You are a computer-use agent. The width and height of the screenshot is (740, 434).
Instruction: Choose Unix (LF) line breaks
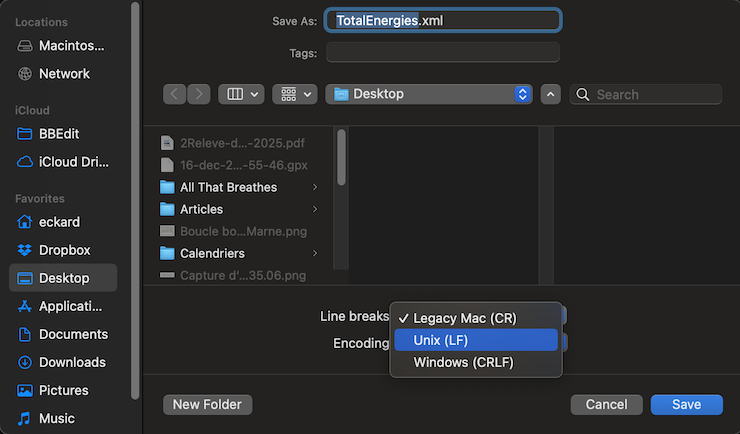pyautogui.click(x=475, y=340)
